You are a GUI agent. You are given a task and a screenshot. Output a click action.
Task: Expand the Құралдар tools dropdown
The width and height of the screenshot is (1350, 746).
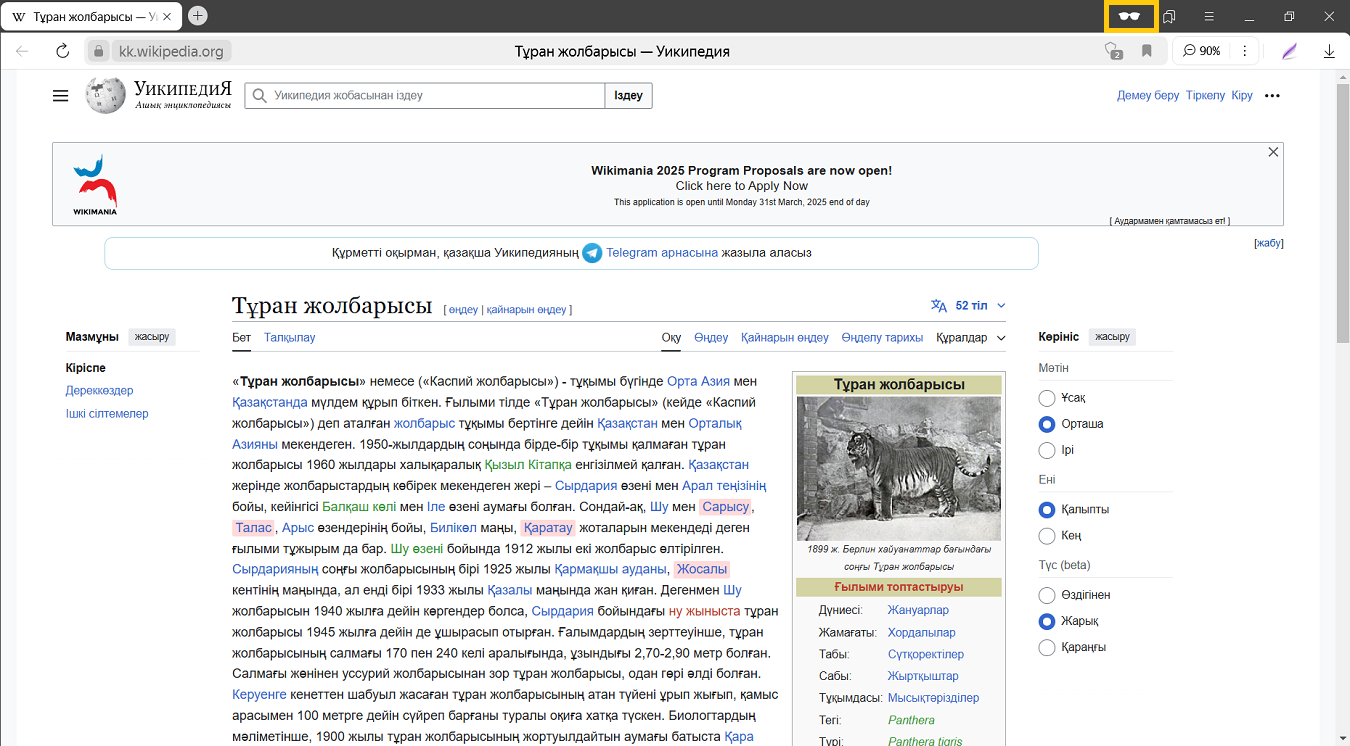pyautogui.click(x=970, y=338)
